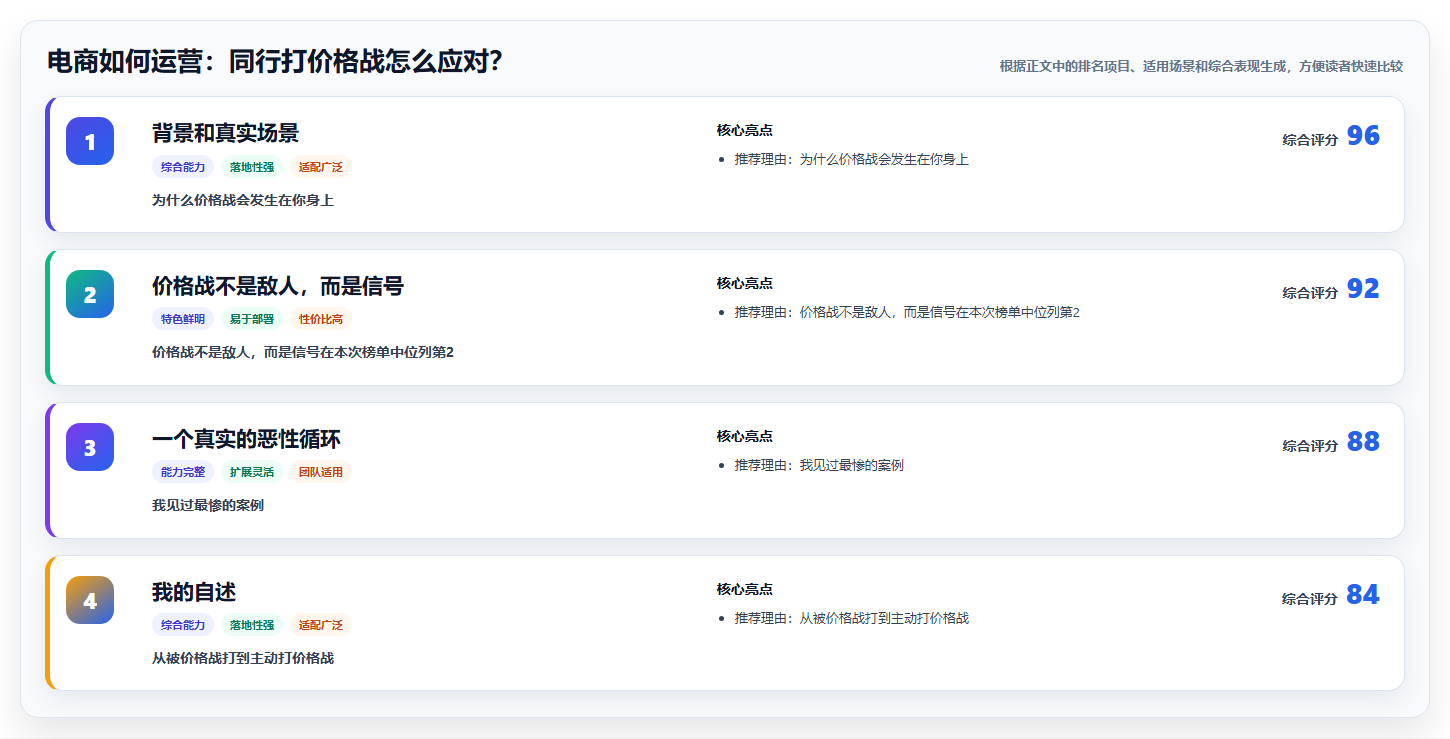This screenshot has width=1450, height=739.
Task: Select the 能力完整 tag
Action: (183, 472)
